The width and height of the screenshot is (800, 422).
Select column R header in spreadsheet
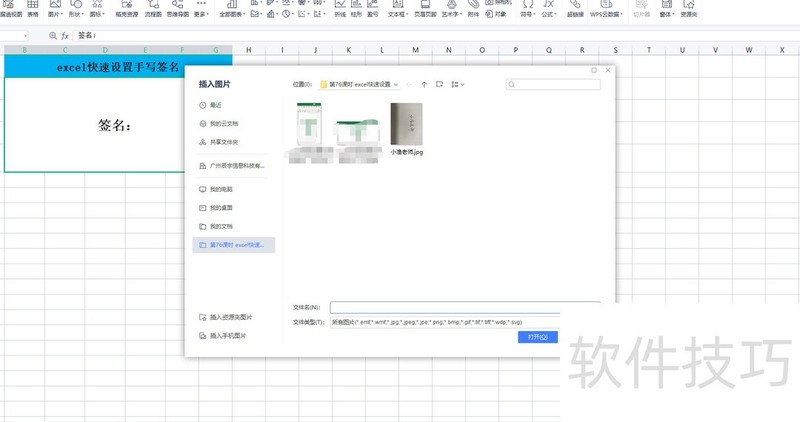[582, 50]
